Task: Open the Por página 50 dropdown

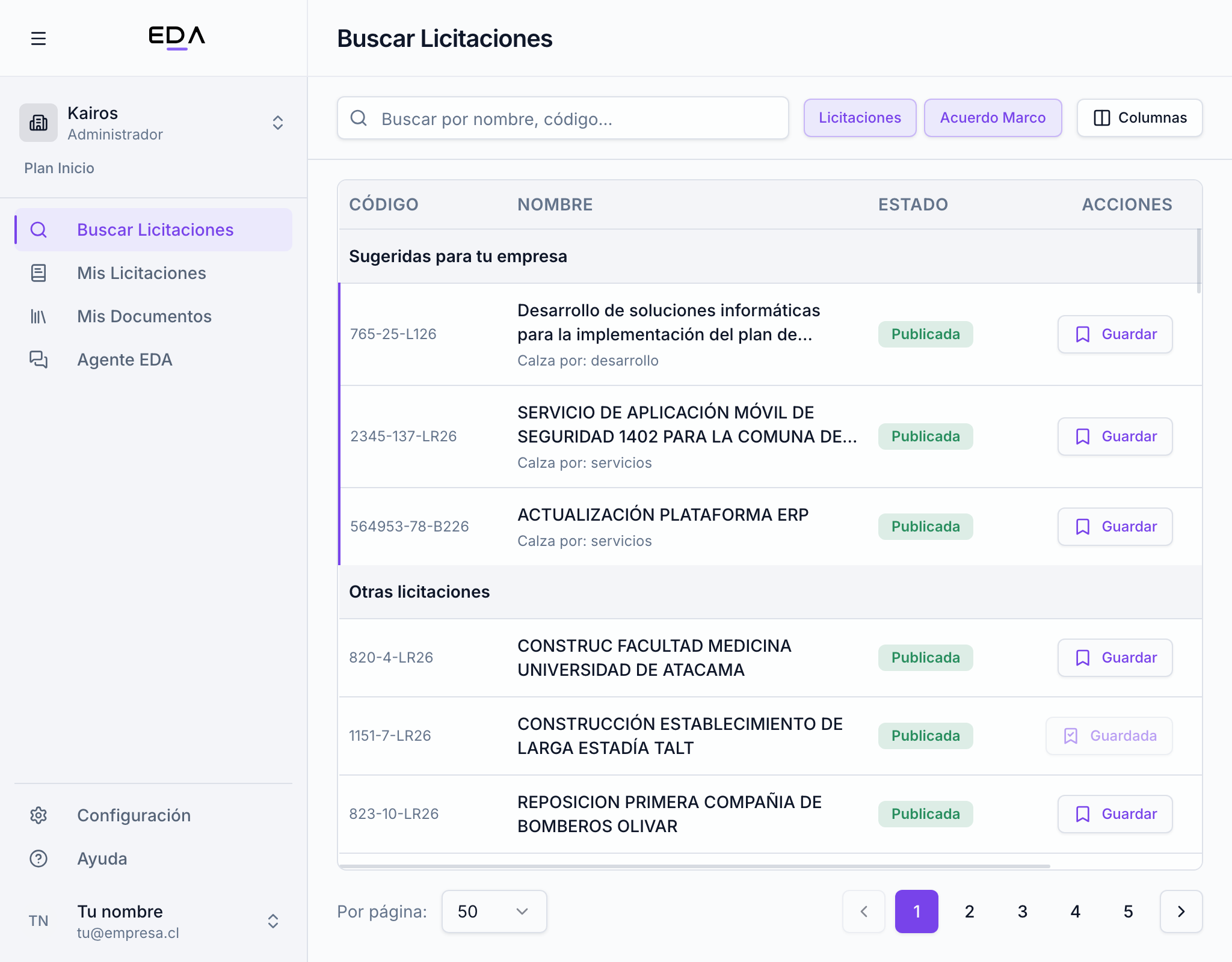Action: pyautogui.click(x=494, y=911)
